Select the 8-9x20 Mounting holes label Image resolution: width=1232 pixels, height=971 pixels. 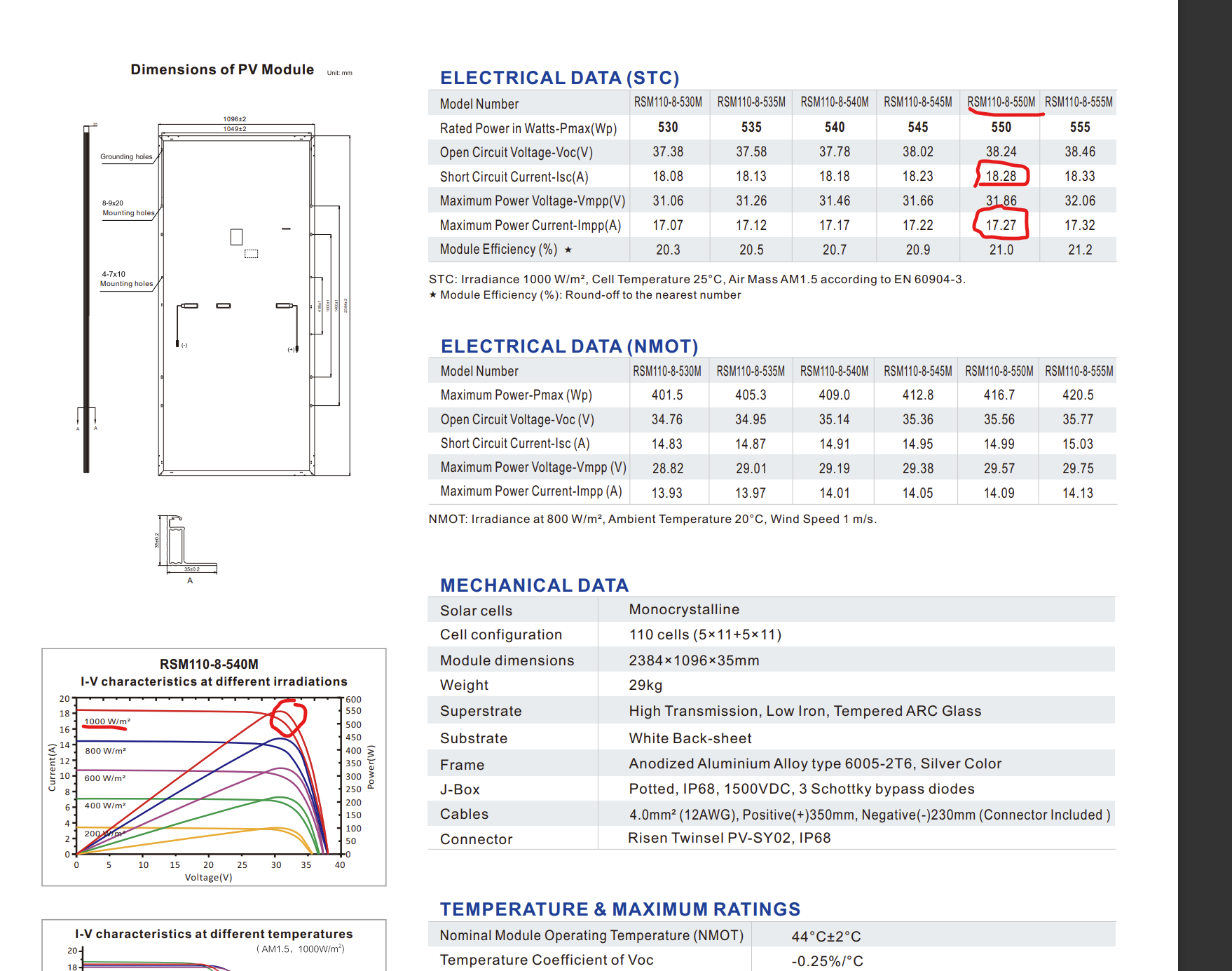[128, 208]
